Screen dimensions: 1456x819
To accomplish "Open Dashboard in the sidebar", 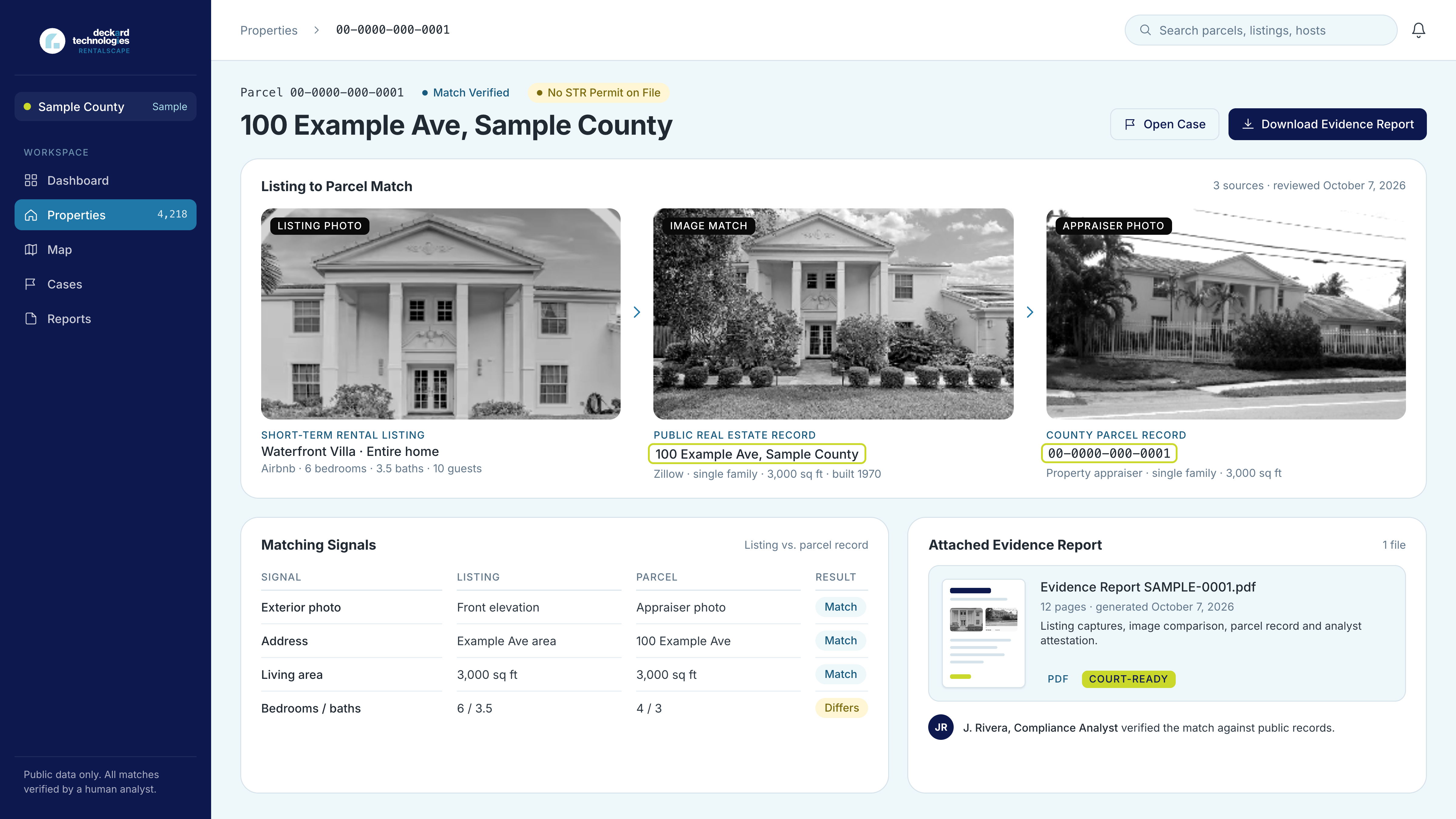I will pos(105,180).
